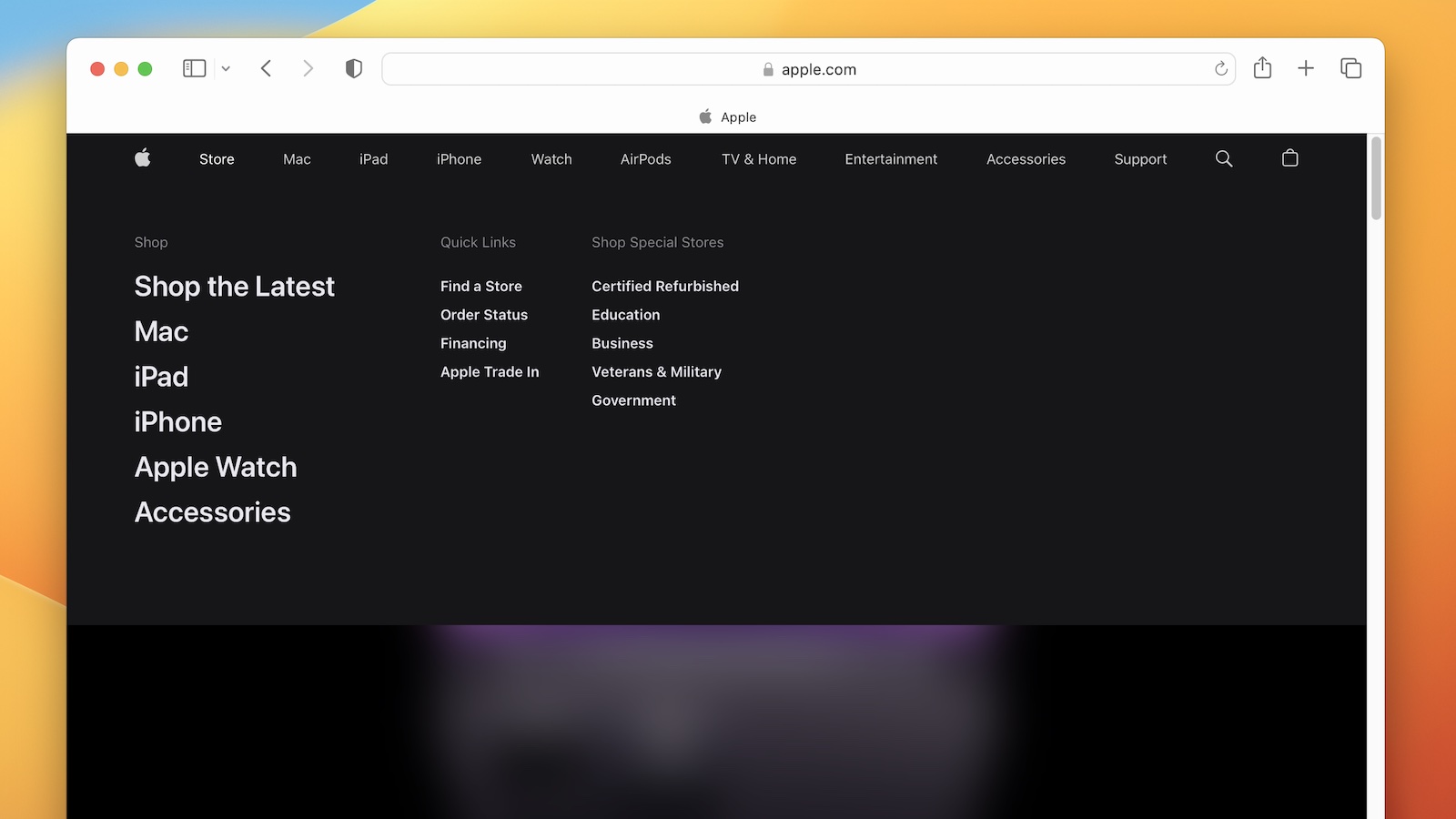This screenshot has width=1456, height=819.
Task: Expand the sidebar chevron next to sidebar button
Action: [226, 68]
